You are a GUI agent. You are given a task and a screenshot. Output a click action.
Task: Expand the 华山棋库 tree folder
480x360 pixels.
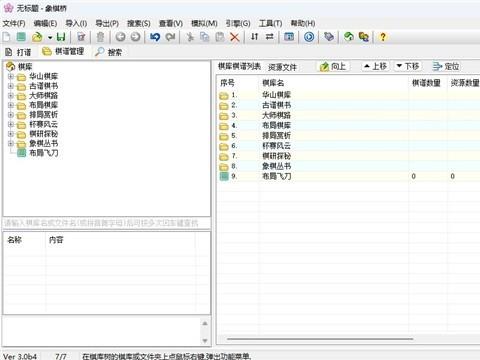pyautogui.click(x=11, y=76)
